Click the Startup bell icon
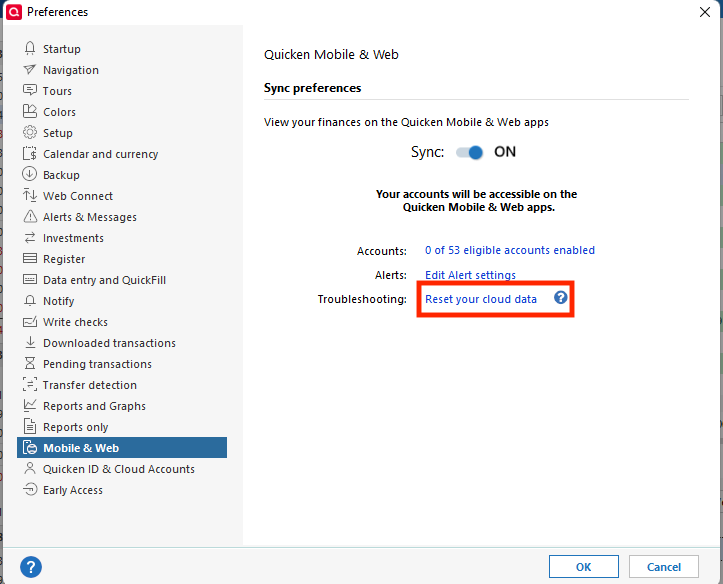This screenshot has width=723, height=584. tap(30, 48)
